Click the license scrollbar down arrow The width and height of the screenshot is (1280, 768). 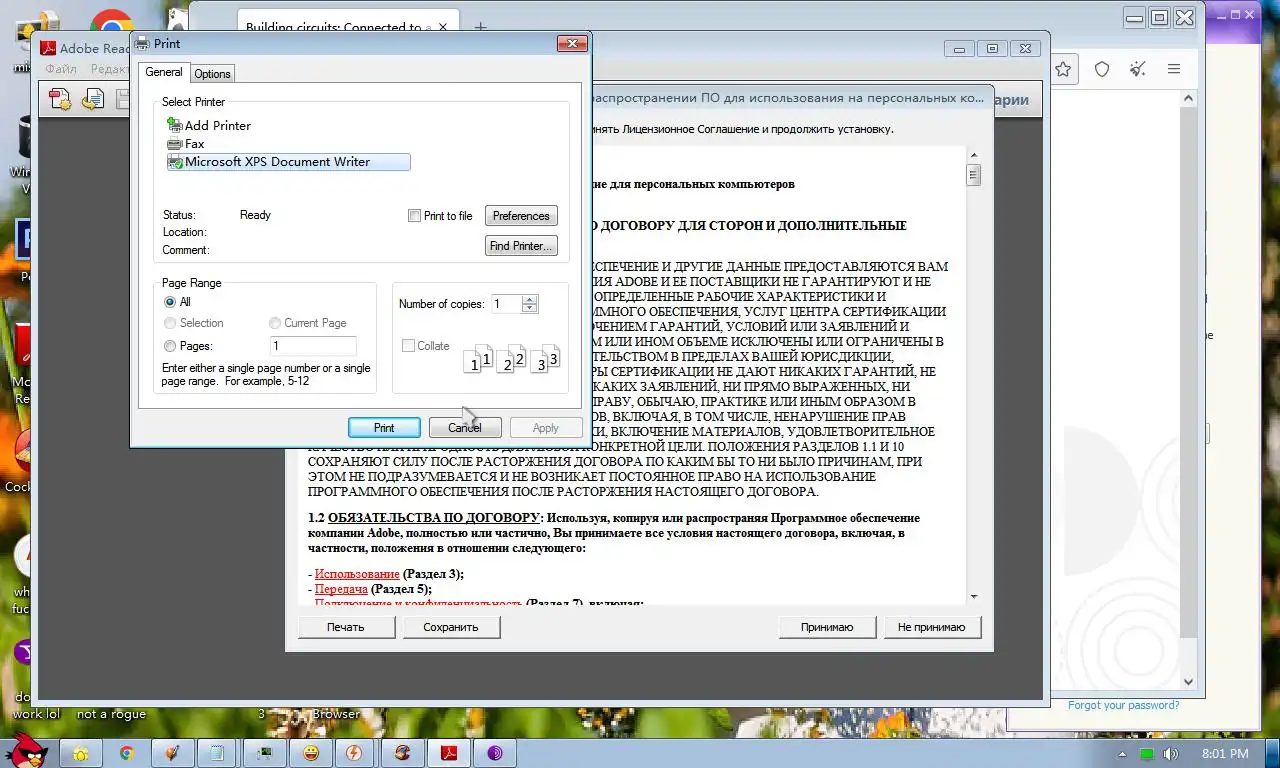click(x=973, y=596)
